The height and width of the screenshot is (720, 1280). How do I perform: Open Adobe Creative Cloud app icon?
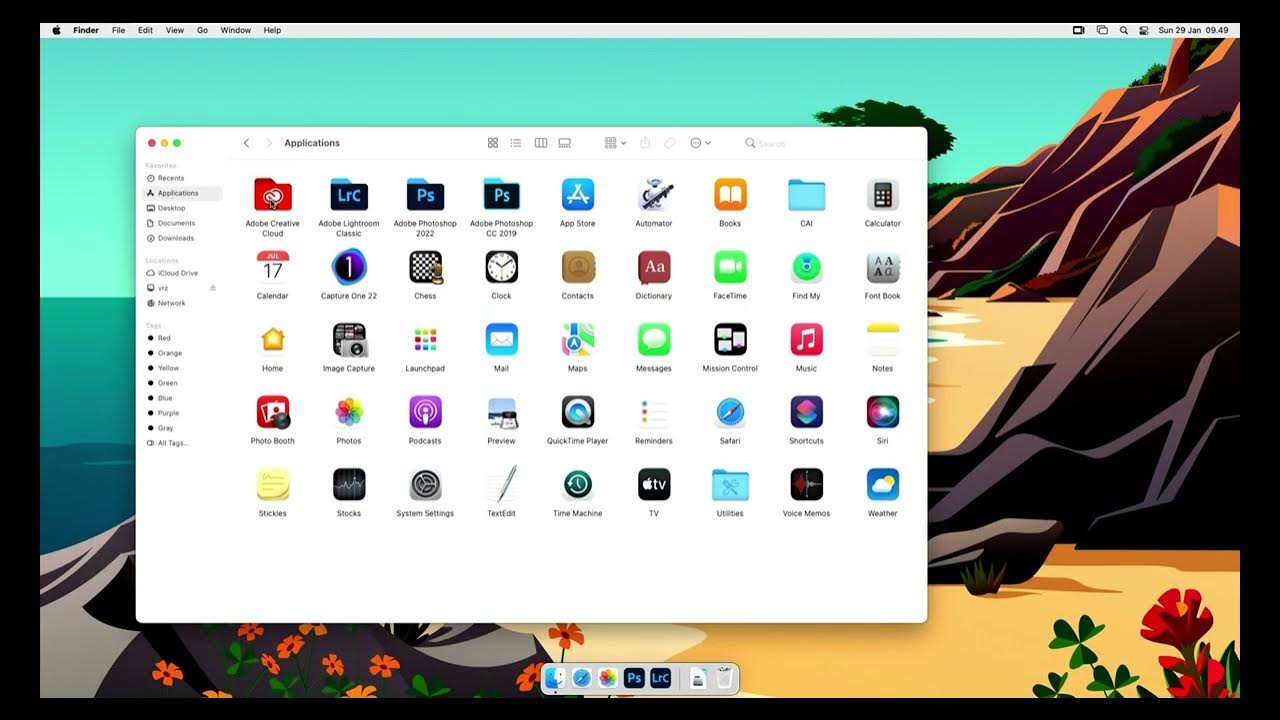(273, 195)
